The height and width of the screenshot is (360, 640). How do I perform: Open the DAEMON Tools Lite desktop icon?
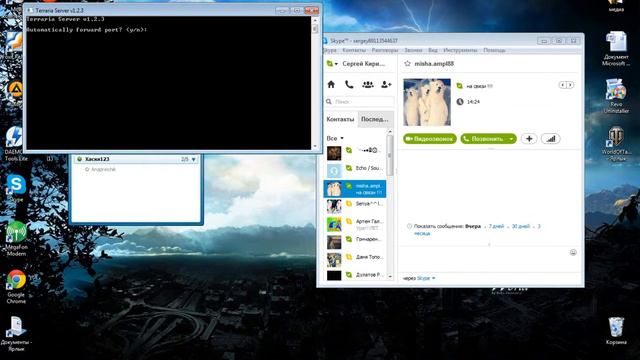coord(16,143)
